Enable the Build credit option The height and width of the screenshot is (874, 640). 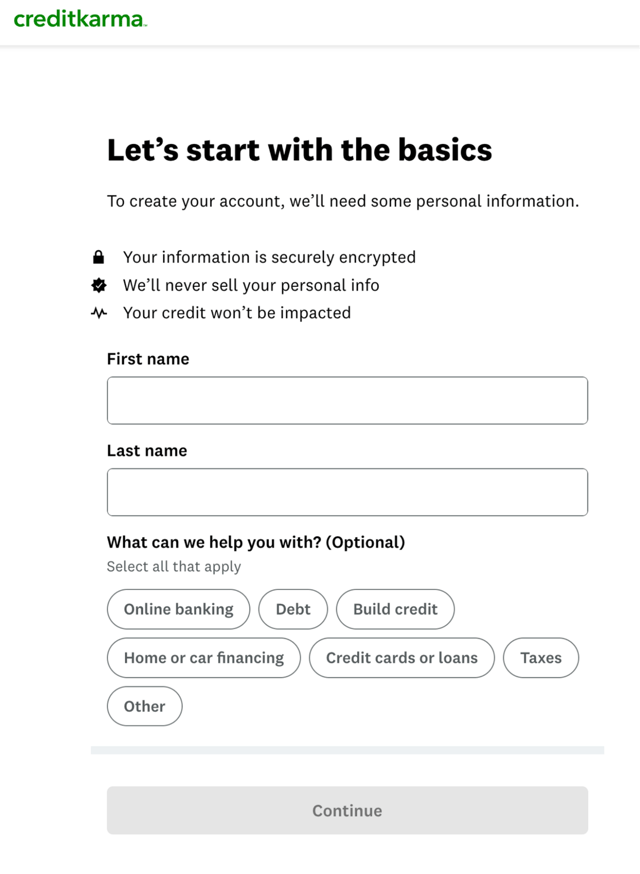point(395,609)
